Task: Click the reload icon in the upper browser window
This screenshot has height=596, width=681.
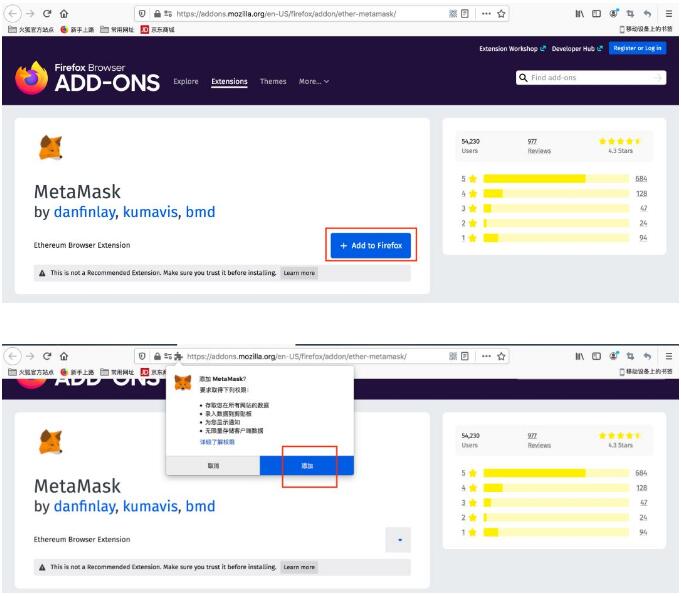Action: tap(47, 13)
